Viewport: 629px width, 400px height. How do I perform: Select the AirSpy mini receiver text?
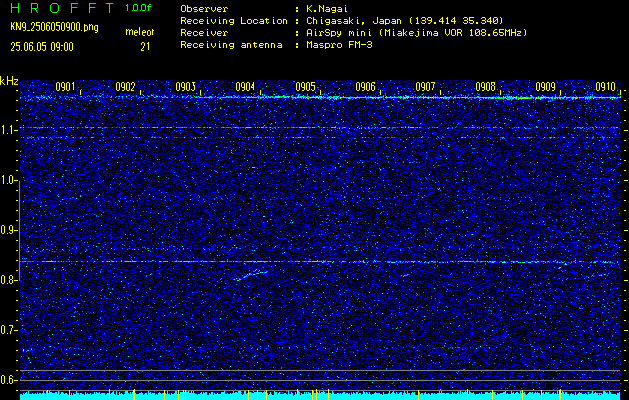click(416, 33)
